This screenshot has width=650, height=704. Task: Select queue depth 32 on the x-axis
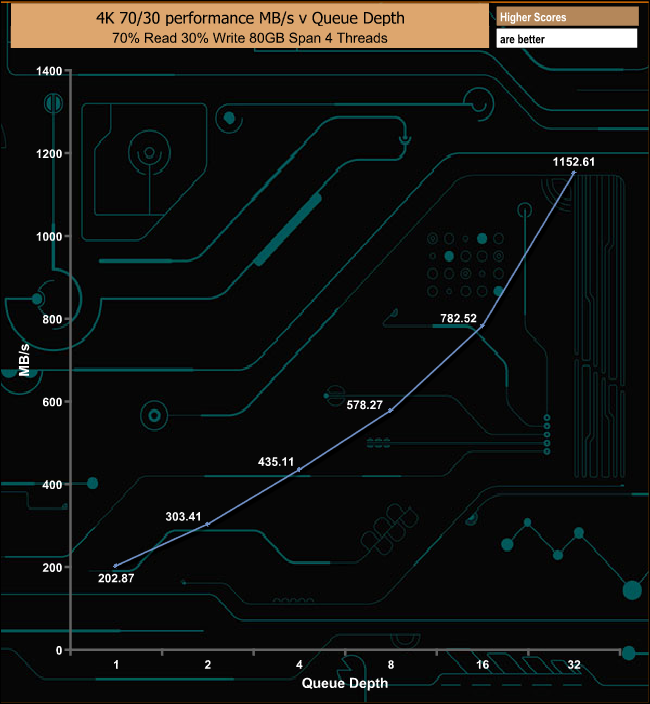(x=574, y=665)
